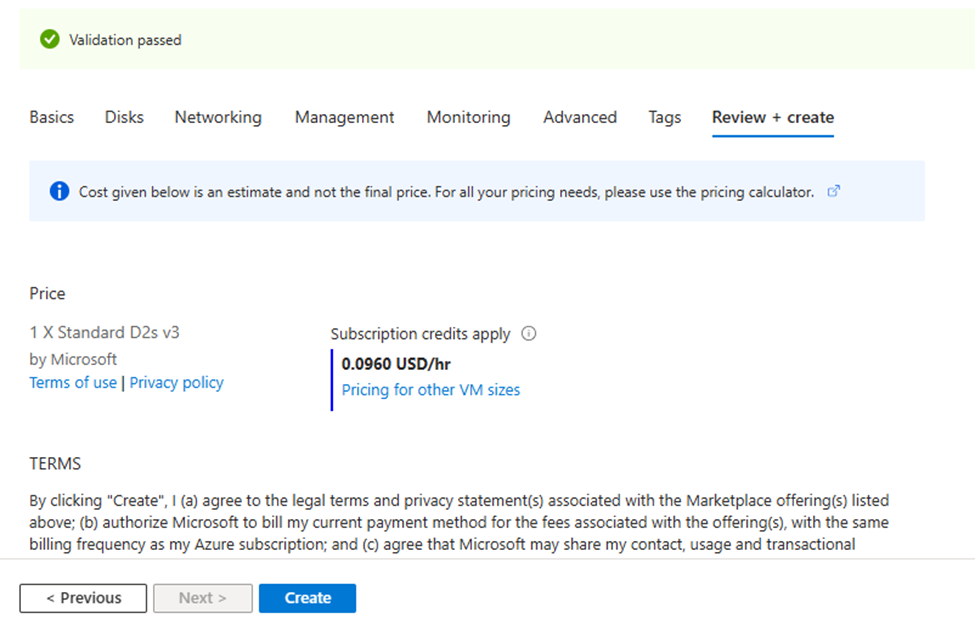Open pricing calculator external link icon
This screenshot has width=975, height=630.
click(x=834, y=191)
